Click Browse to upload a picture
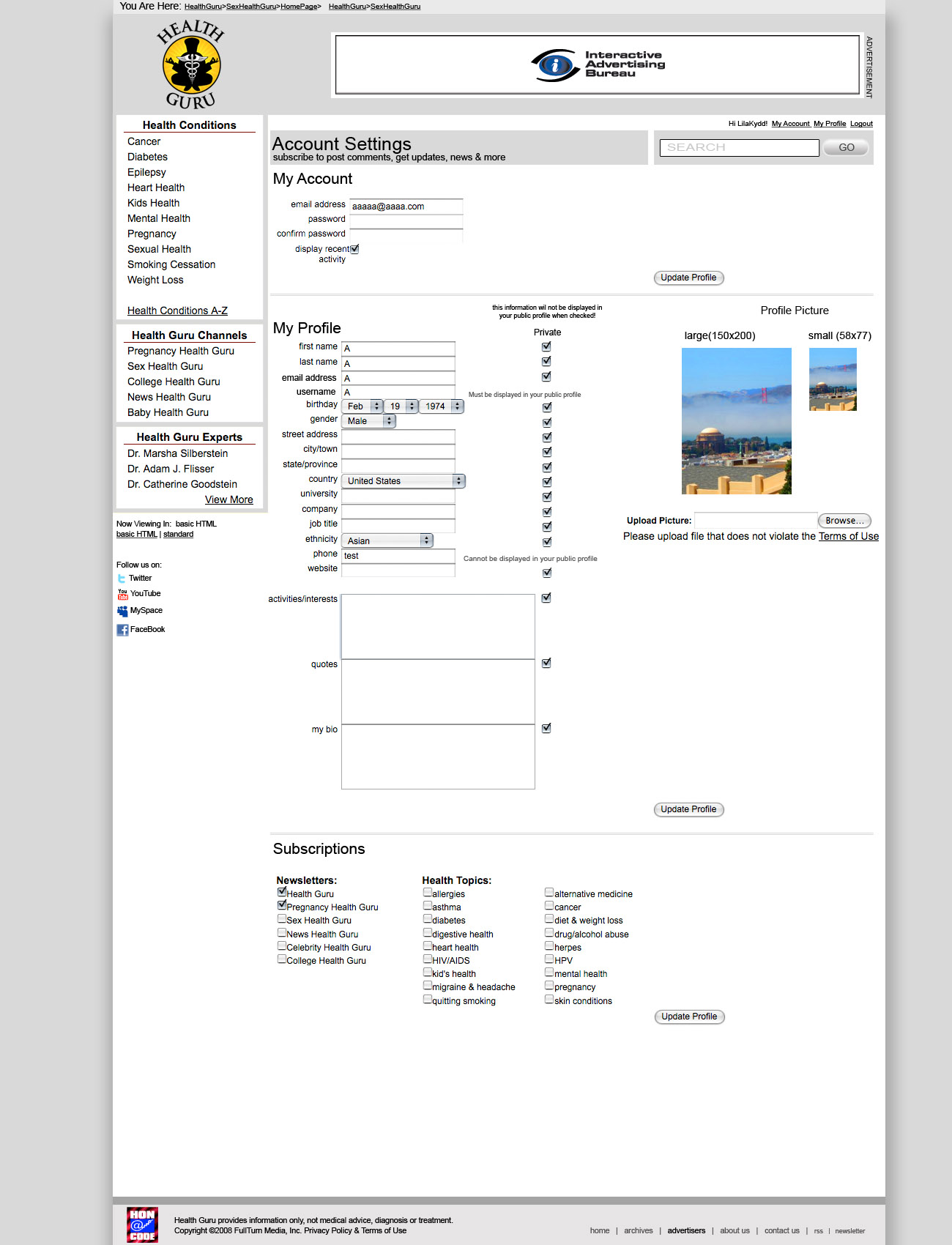Screen dimensions: 952x1245 pyautogui.click(x=844, y=521)
